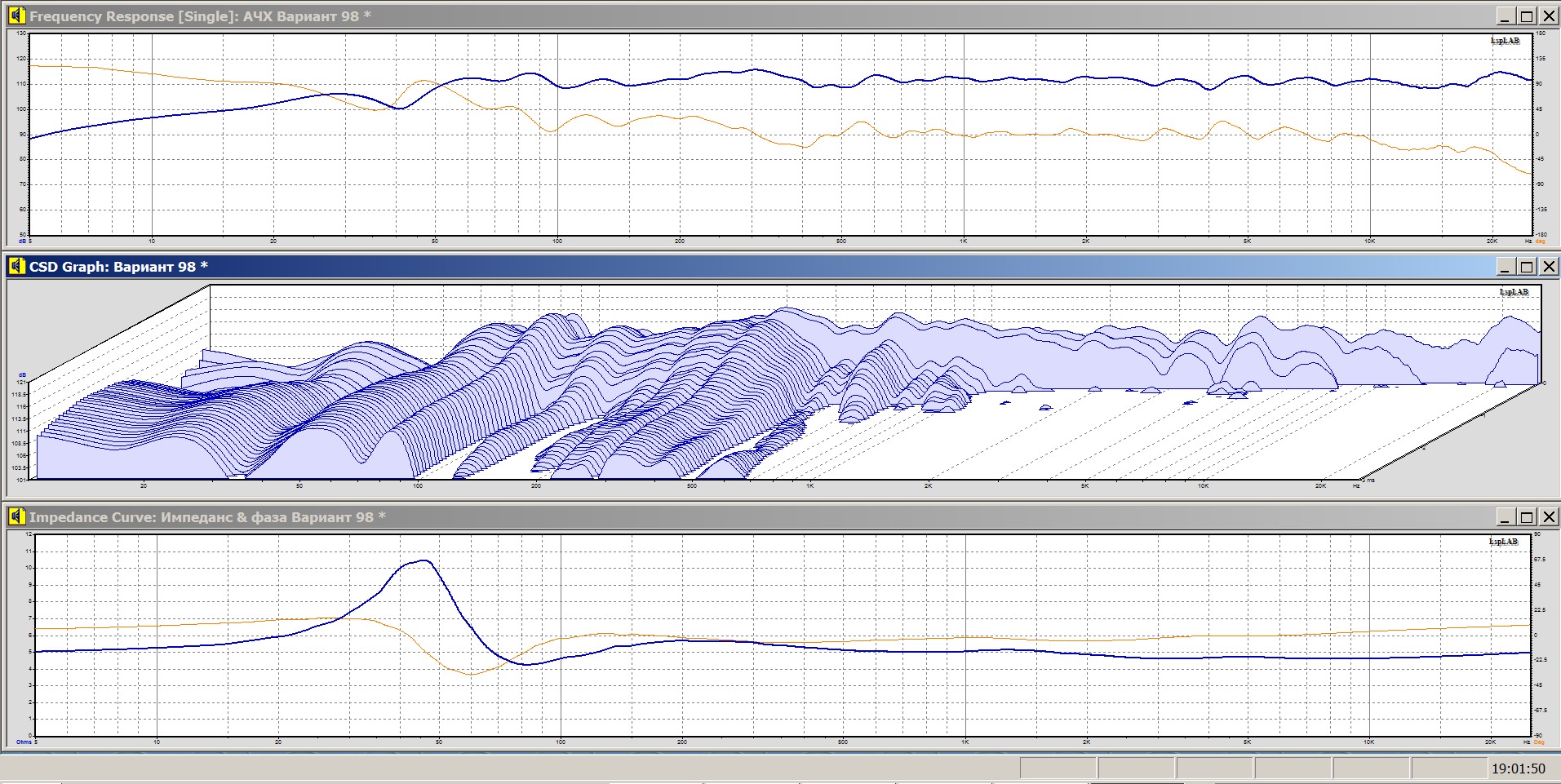Minimize the CSD Graph window
1561x784 pixels.
pos(1506,267)
